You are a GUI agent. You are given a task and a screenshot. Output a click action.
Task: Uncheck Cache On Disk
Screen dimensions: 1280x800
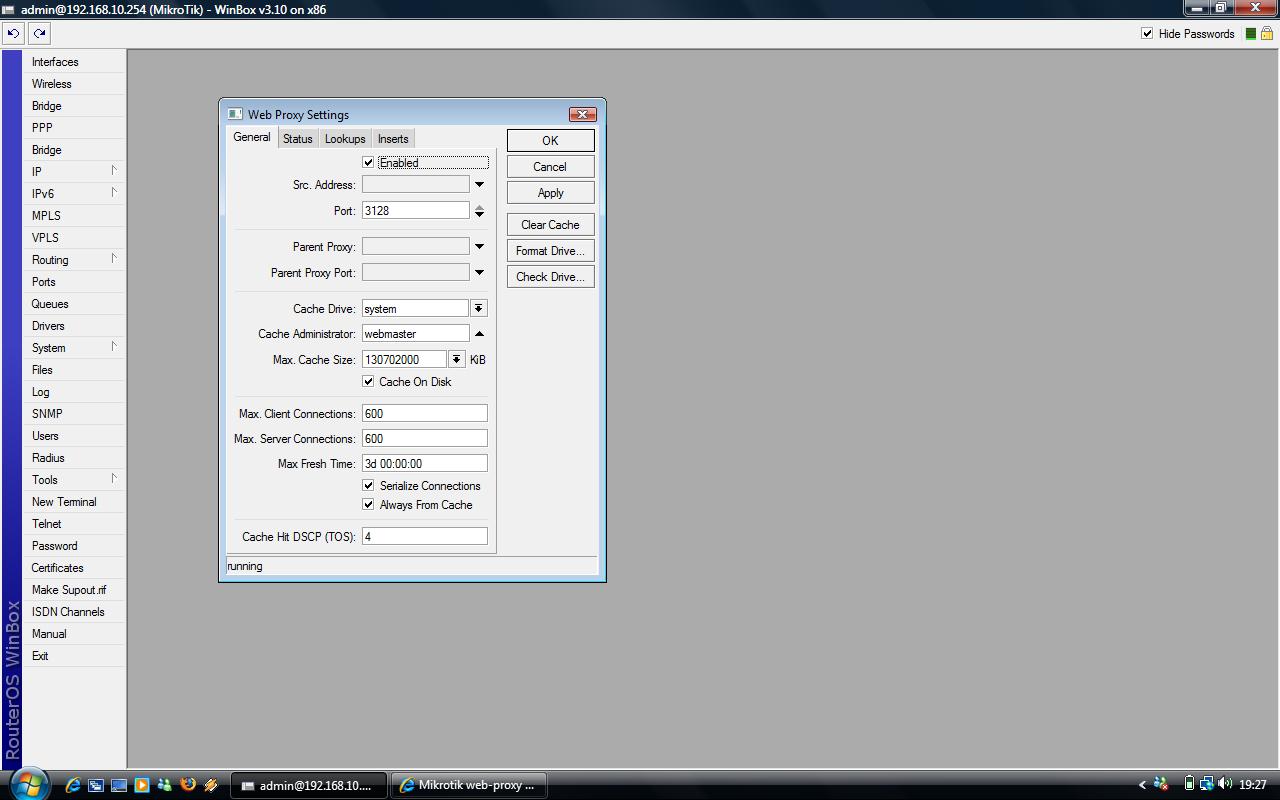368,381
